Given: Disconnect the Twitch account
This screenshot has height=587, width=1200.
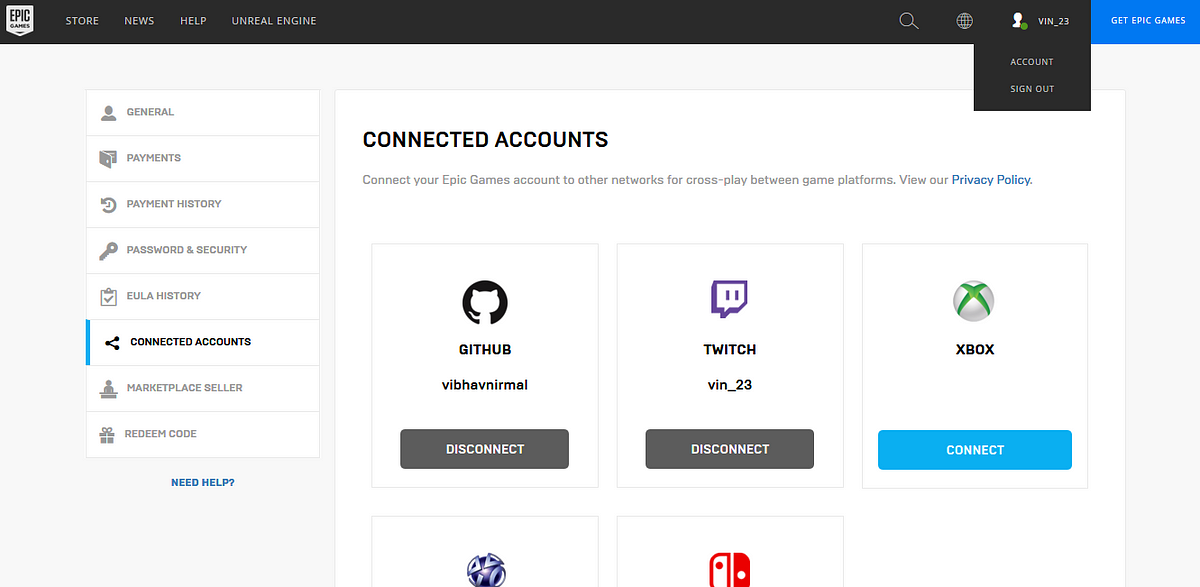Looking at the screenshot, I should [x=730, y=449].
